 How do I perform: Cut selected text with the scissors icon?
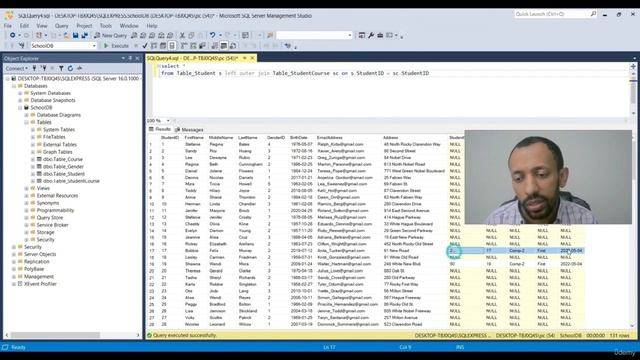182,36
